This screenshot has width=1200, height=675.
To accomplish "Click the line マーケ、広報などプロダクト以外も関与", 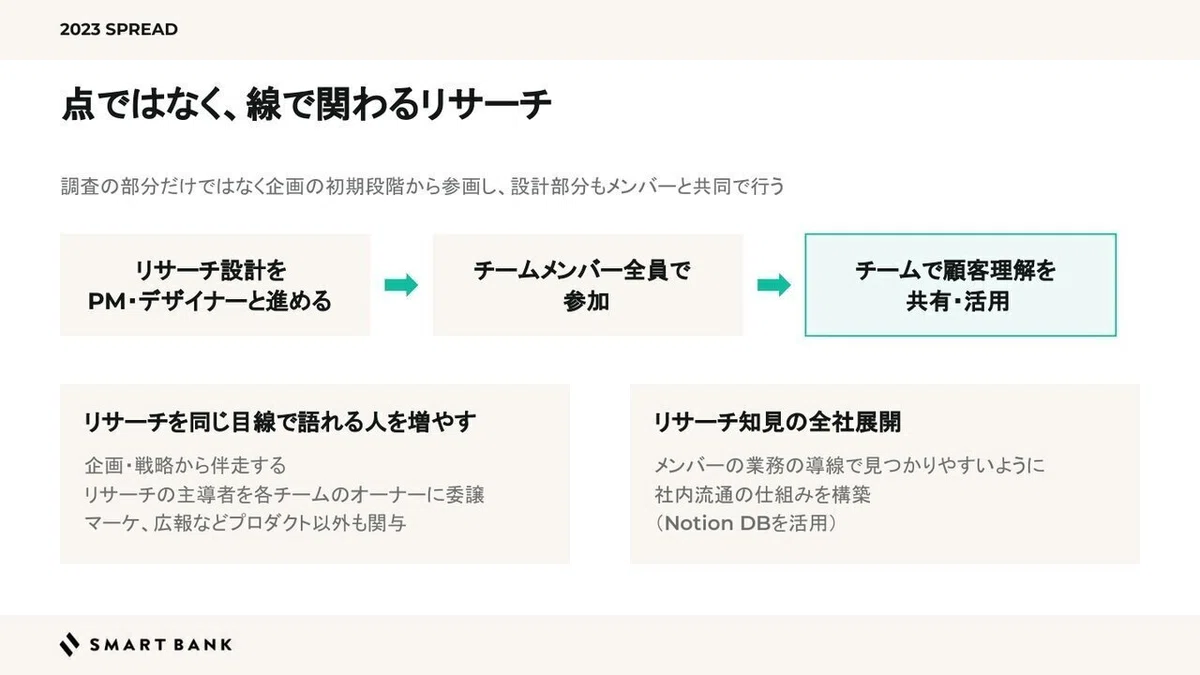I will (245, 523).
